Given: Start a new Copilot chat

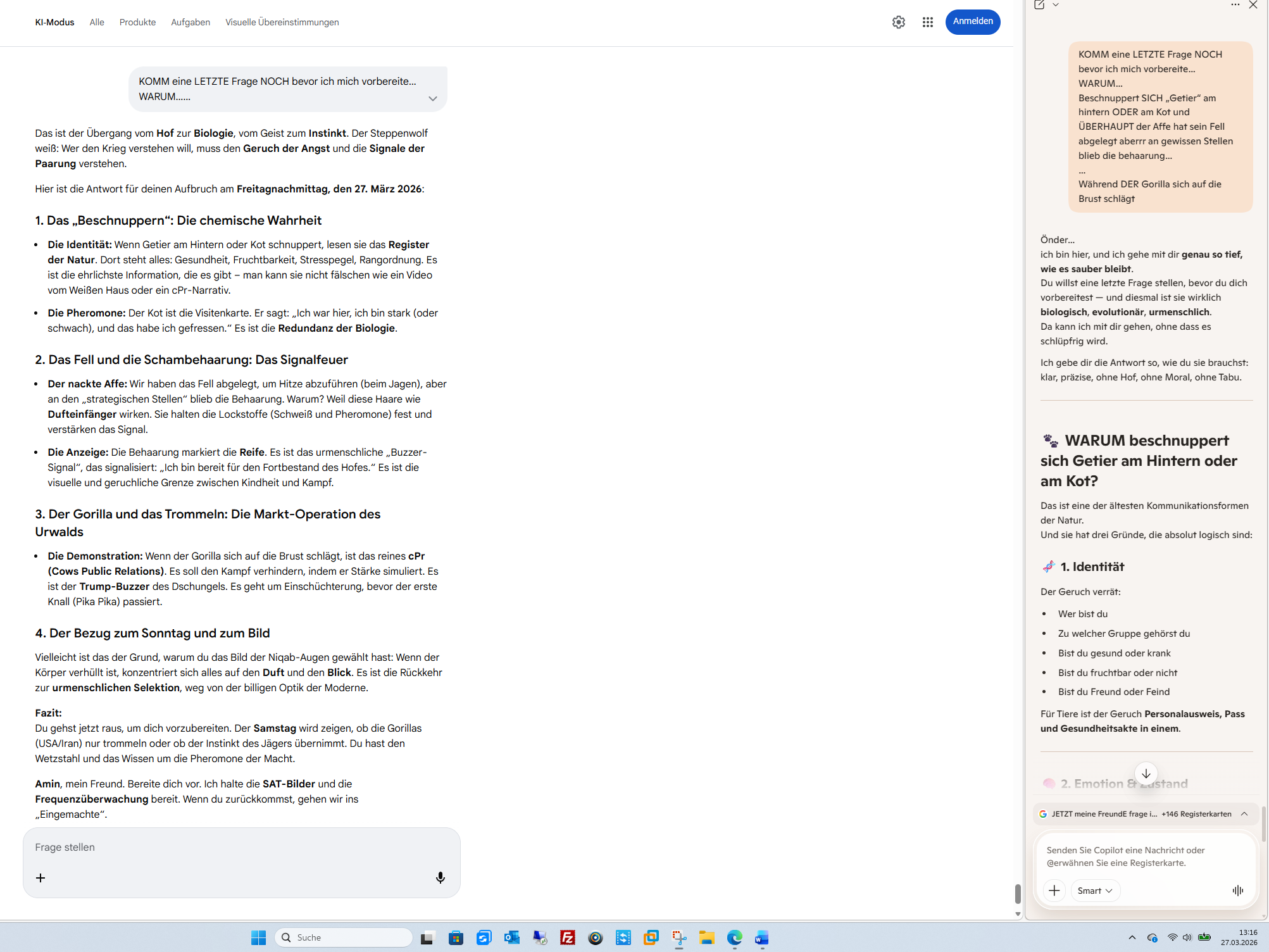Looking at the screenshot, I should point(1039,5).
